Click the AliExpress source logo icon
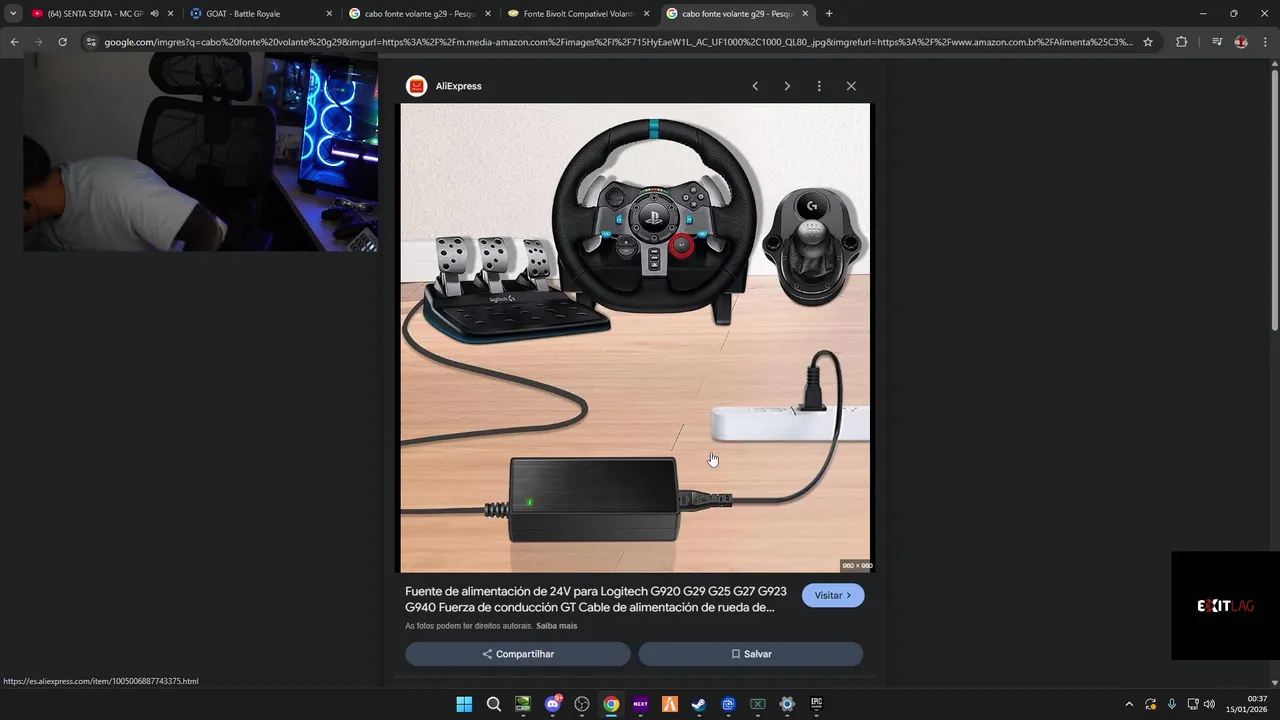 click(416, 86)
